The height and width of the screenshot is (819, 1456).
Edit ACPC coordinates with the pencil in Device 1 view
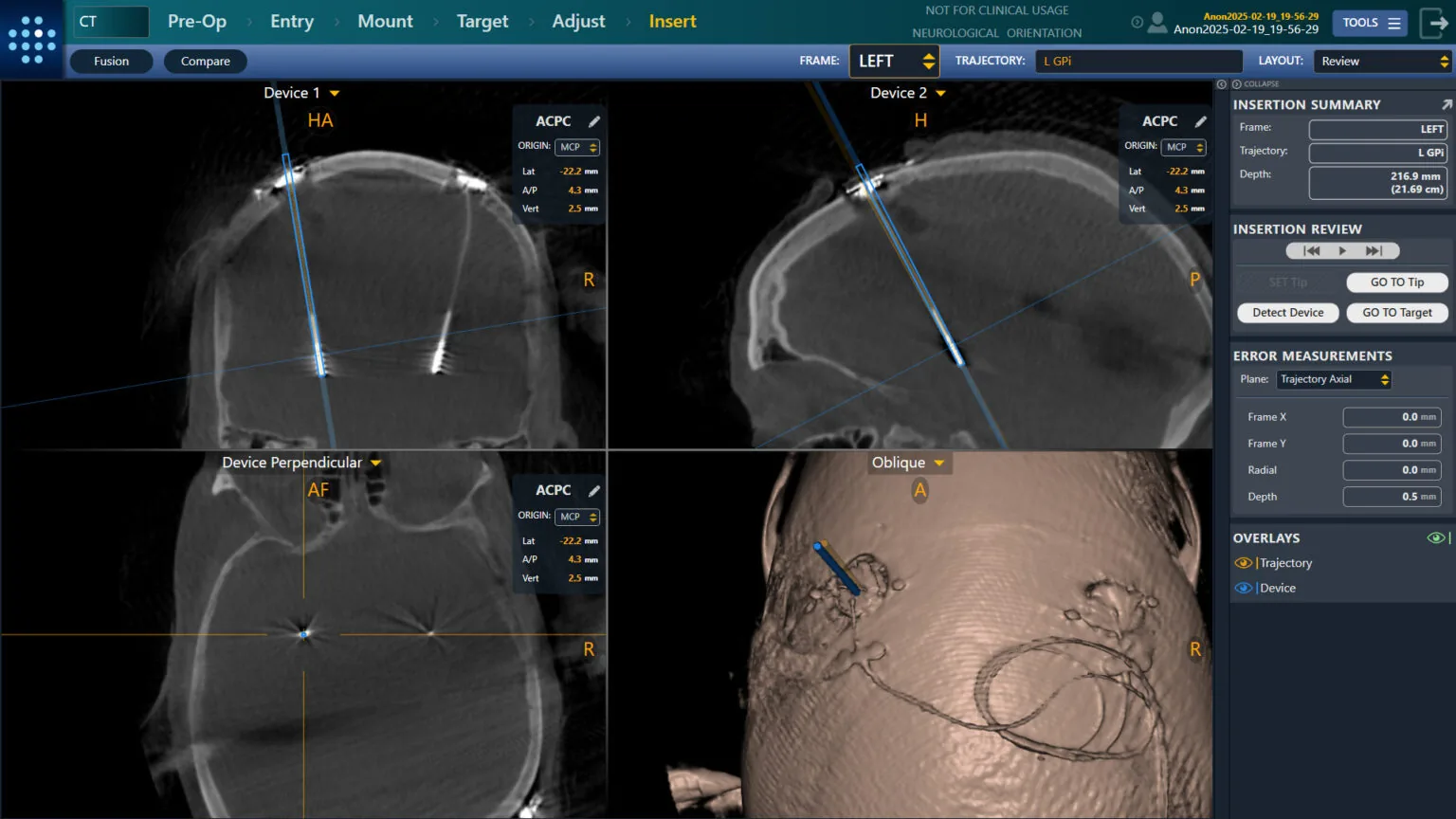point(594,121)
